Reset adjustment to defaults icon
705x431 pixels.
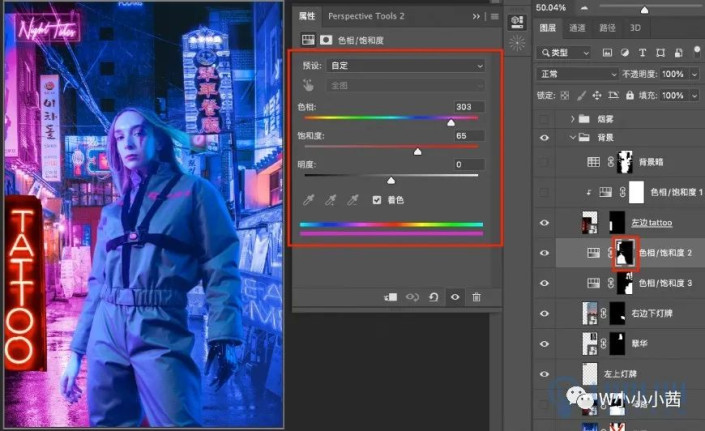click(433, 297)
